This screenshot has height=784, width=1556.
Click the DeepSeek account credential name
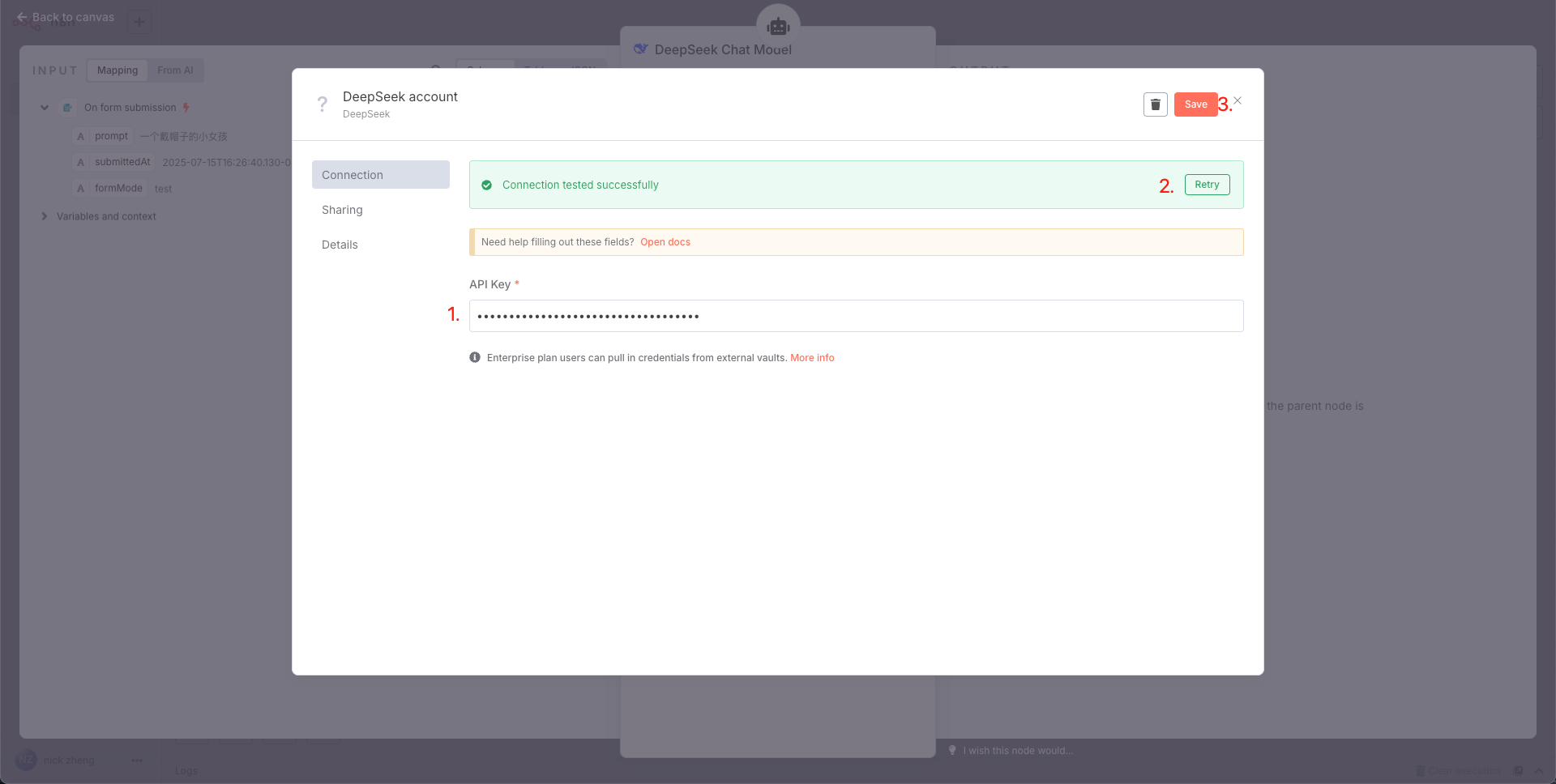pos(400,96)
